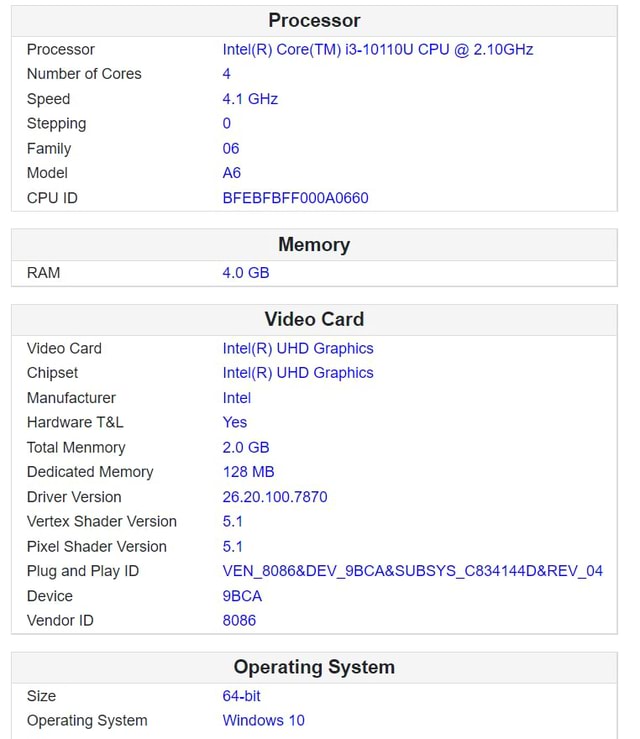Select the Vertex Shader Version label

point(102,521)
